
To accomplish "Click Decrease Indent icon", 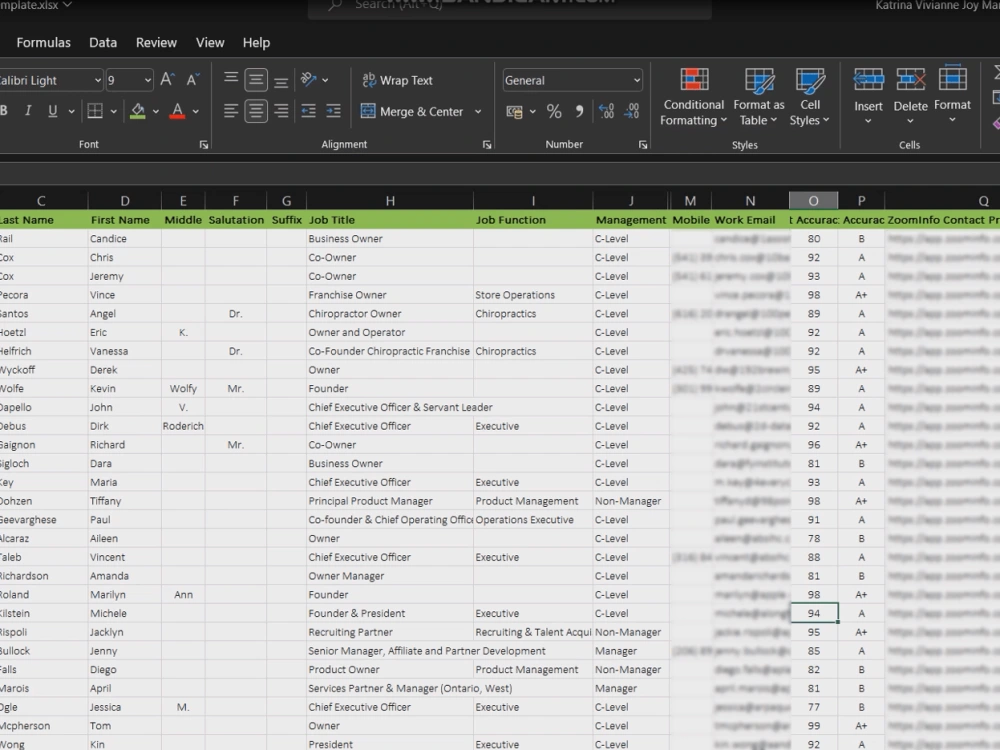I will (x=309, y=111).
